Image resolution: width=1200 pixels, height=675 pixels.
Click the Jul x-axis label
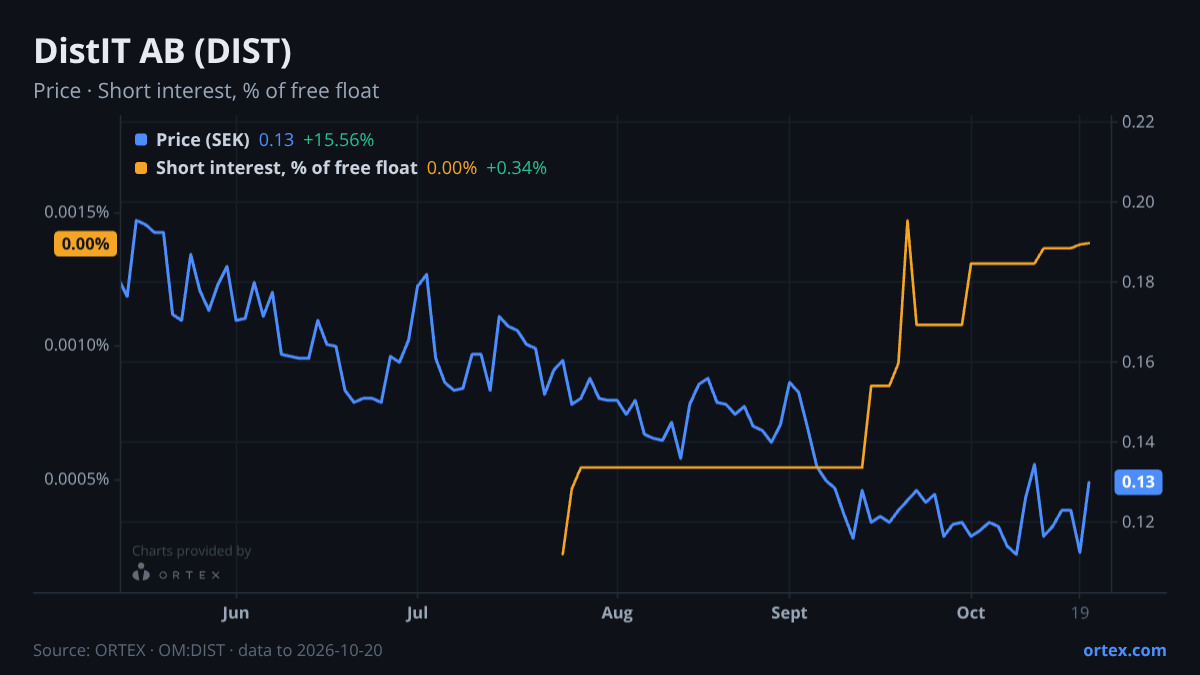click(x=418, y=613)
